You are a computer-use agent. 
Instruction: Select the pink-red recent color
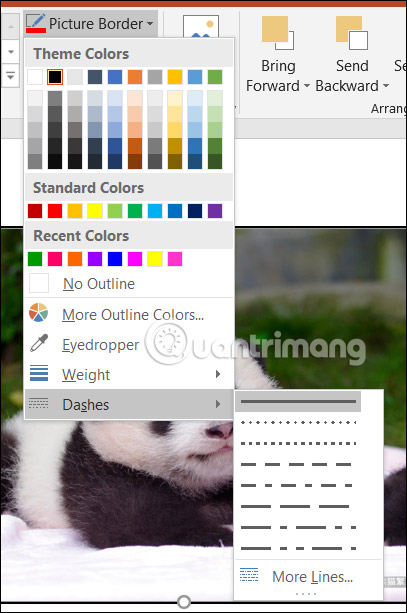click(55, 259)
